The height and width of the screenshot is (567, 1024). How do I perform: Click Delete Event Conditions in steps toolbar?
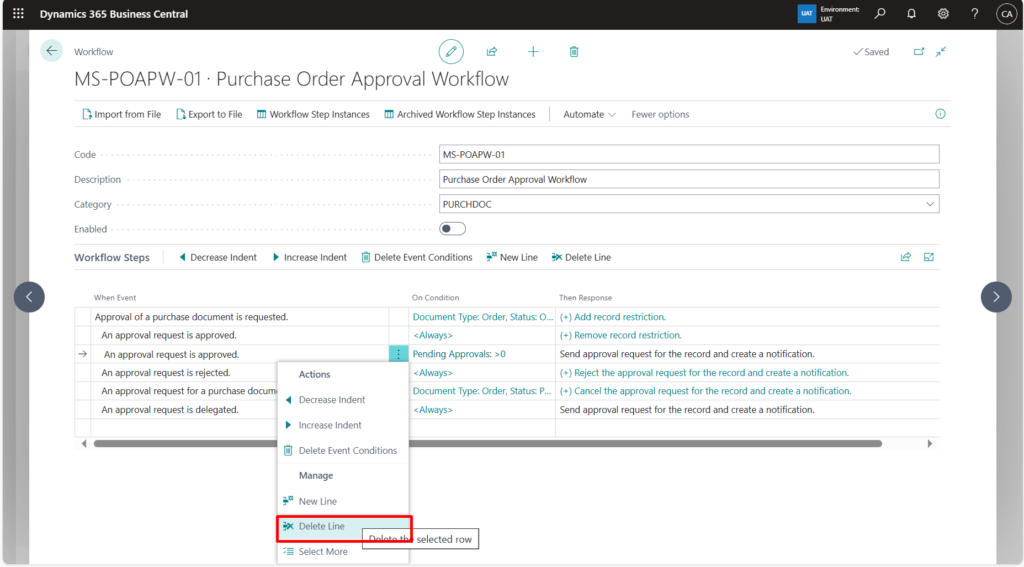point(417,257)
